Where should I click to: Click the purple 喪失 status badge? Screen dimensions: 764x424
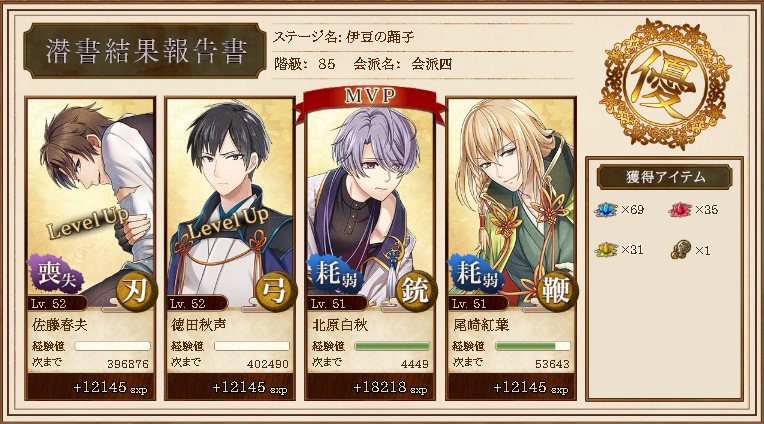pyautogui.click(x=55, y=274)
